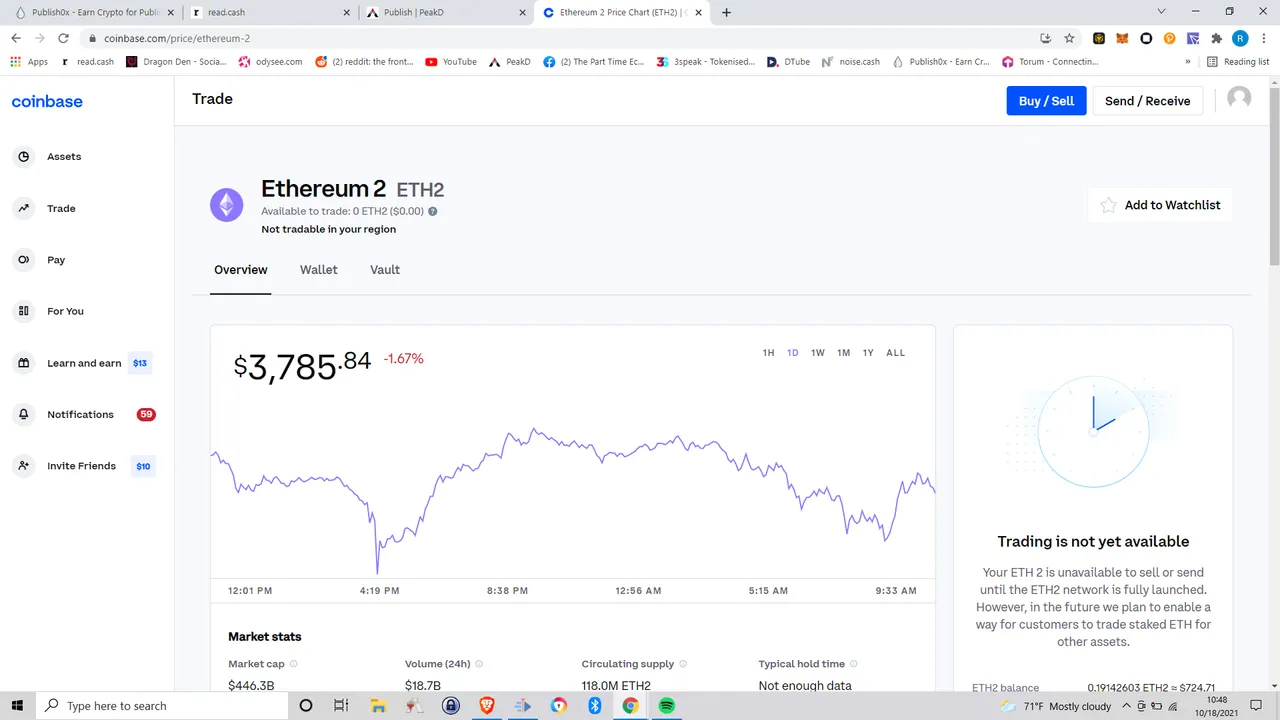Screen dimensions: 1280x720
Task: Switch to the Wallet tab
Action: coord(319,270)
